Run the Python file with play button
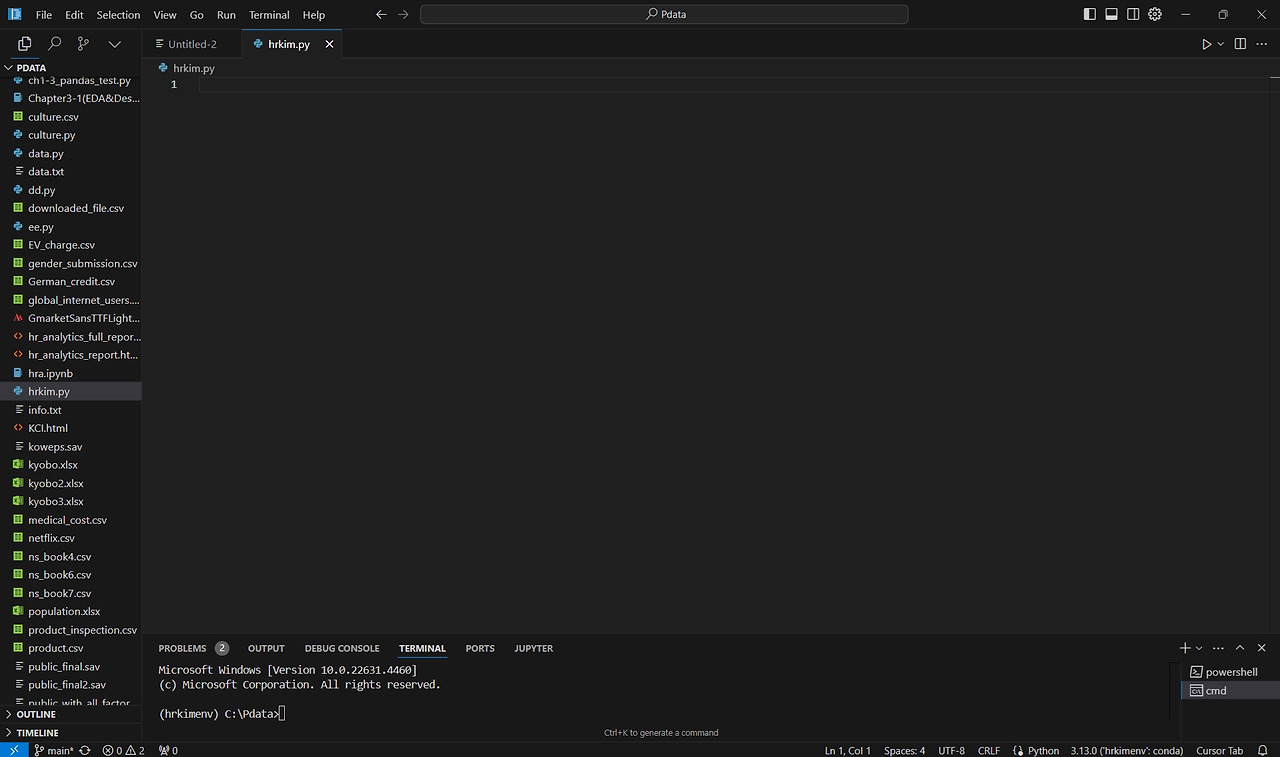 pyautogui.click(x=1206, y=44)
